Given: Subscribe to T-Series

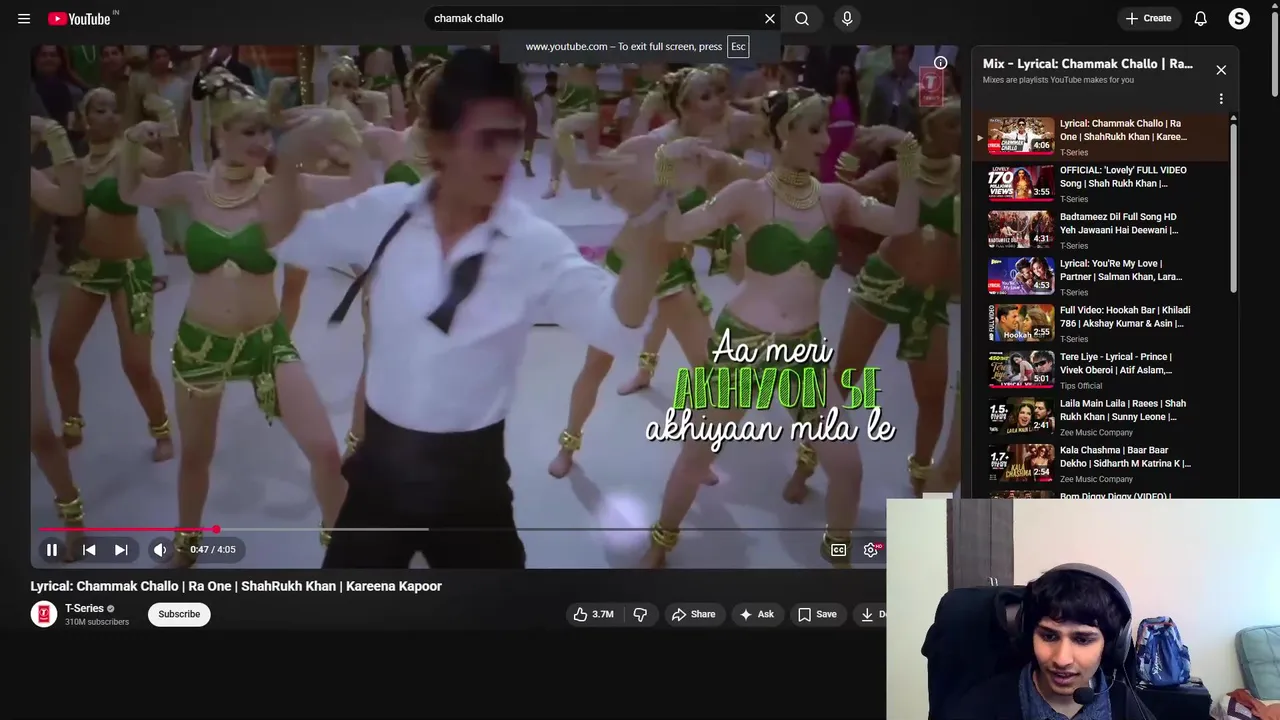Looking at the screenshot, I should (179, 614).
